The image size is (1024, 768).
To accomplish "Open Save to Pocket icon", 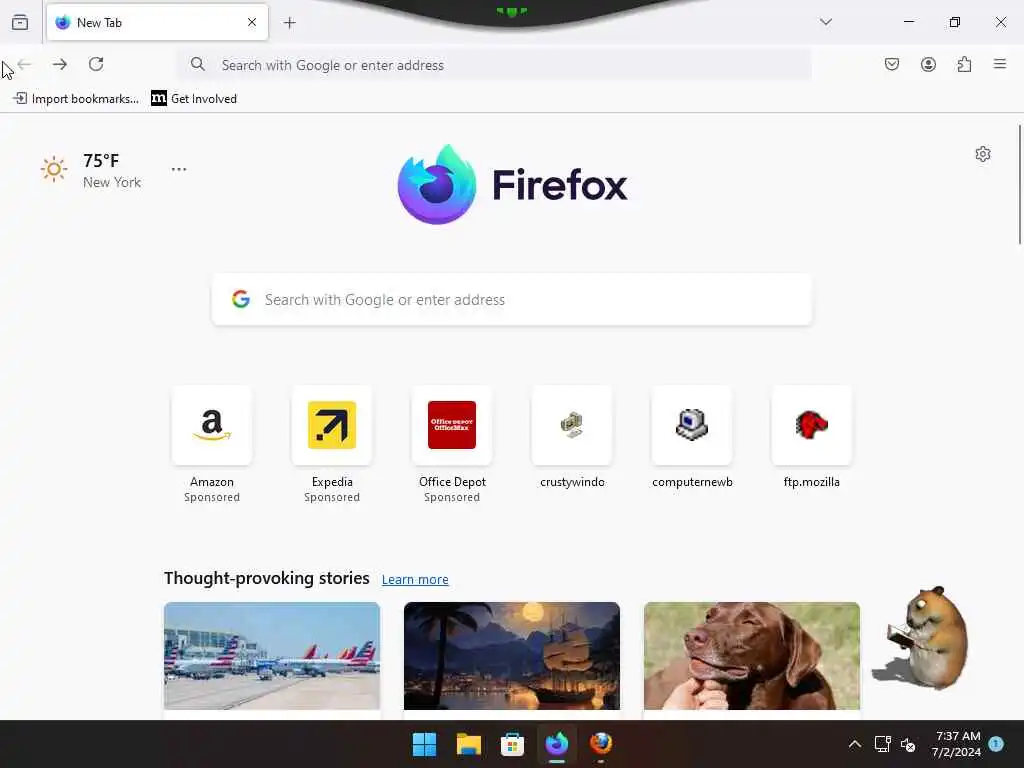I will (x=892, y=64).
